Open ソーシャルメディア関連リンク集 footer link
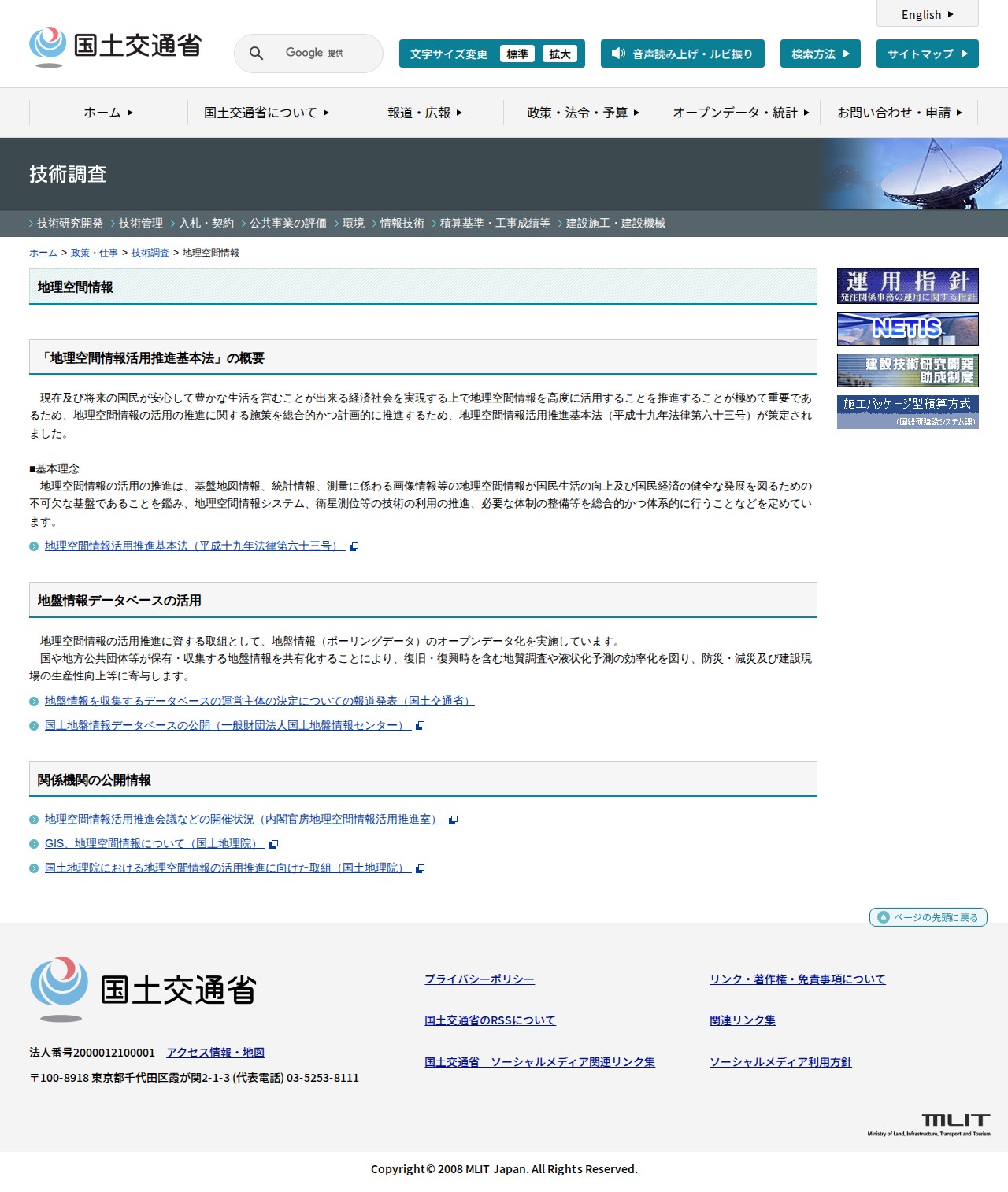The width and height of the screenshot is (1008, 1192). coord(539,1062)
